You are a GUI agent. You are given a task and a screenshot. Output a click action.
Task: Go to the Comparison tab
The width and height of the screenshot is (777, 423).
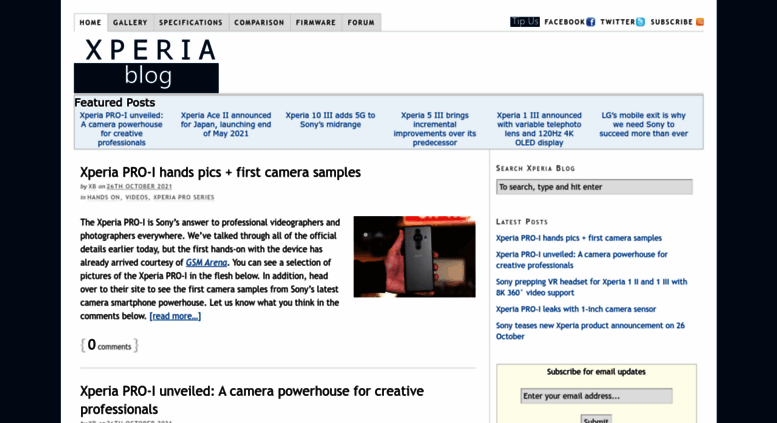[259, 22]
